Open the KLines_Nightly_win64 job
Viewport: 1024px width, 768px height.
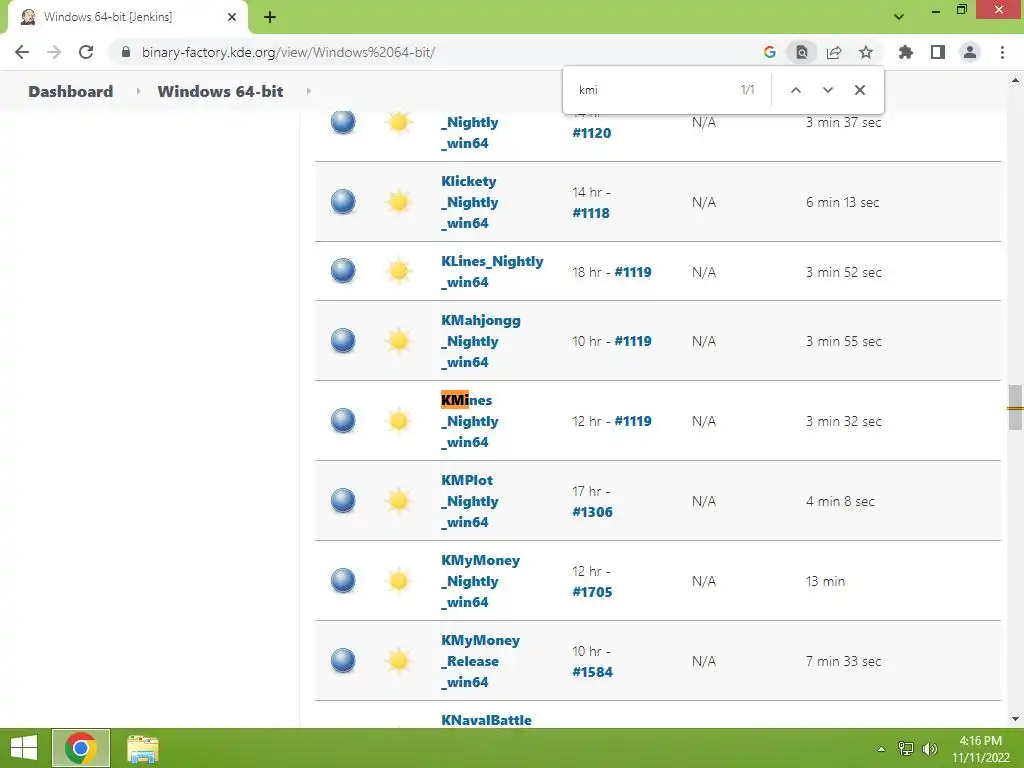[492, 272]
